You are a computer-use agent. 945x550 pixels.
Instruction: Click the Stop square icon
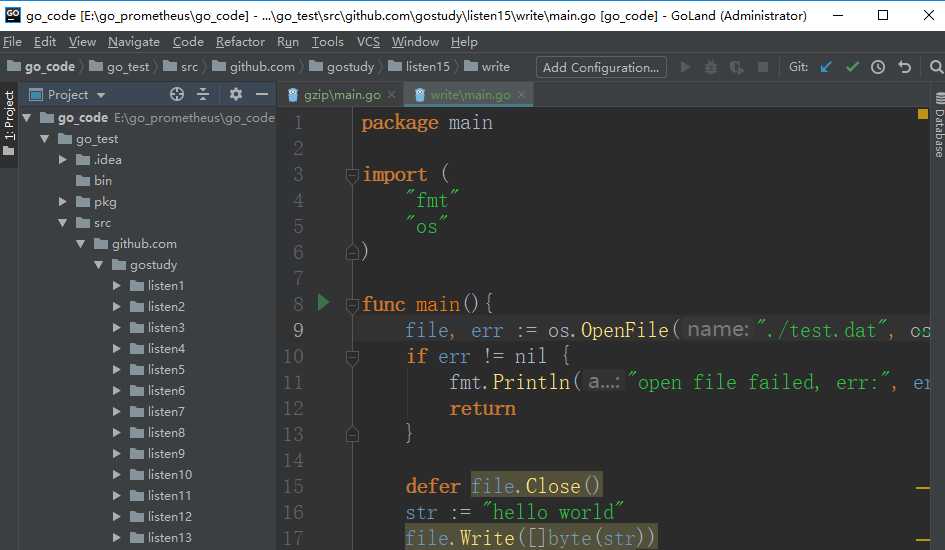pos(762,67)
